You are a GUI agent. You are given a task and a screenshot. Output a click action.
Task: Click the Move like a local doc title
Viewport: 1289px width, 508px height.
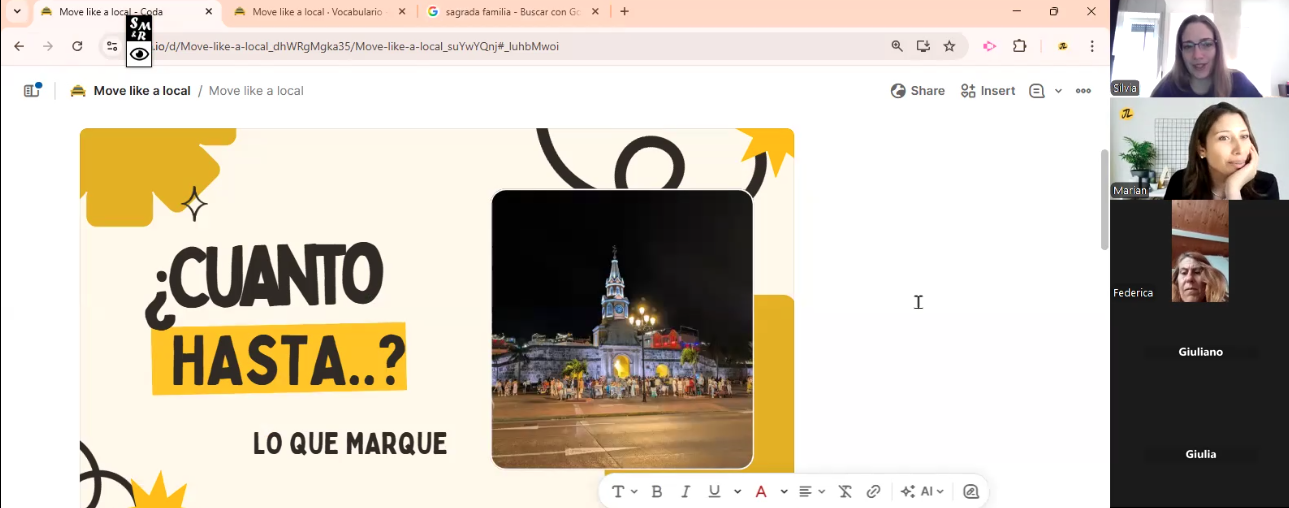142,90
